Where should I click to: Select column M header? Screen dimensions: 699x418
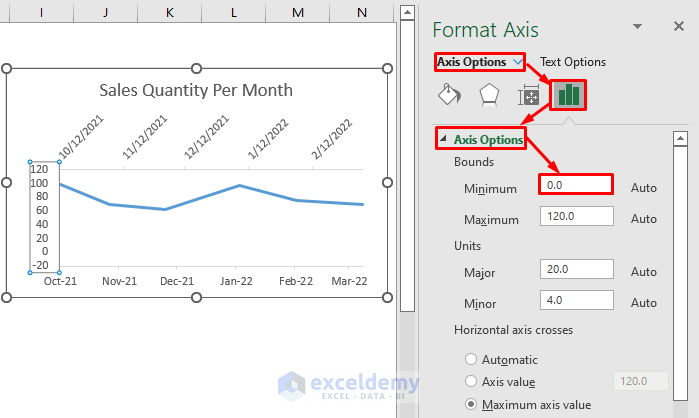coord(298,12)
